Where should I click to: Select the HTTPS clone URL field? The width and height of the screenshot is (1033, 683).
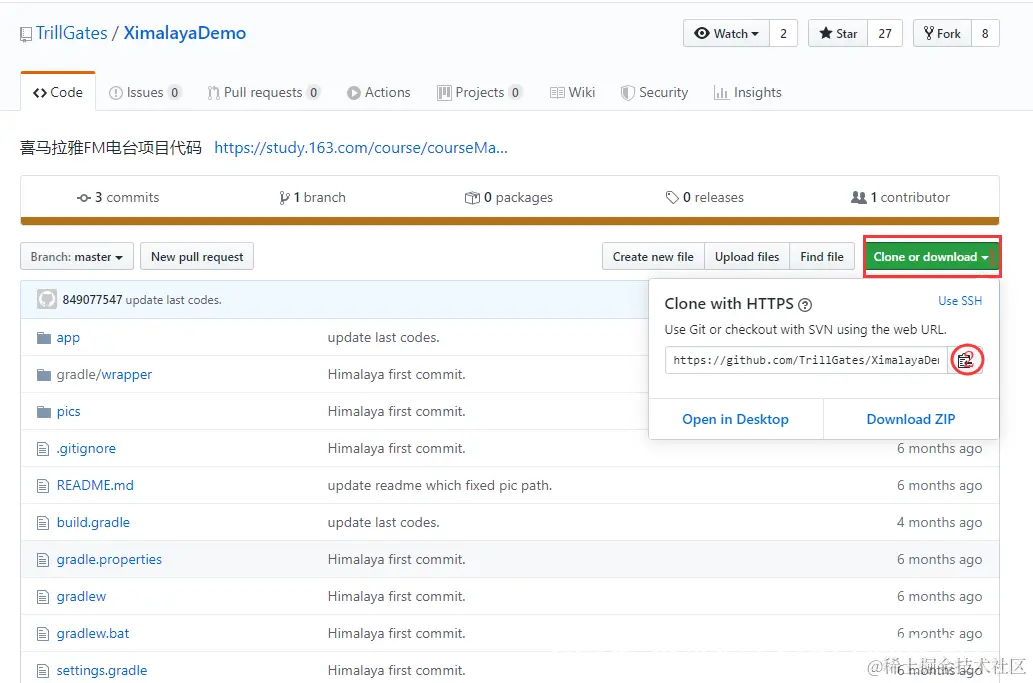[x=806, y=360]
